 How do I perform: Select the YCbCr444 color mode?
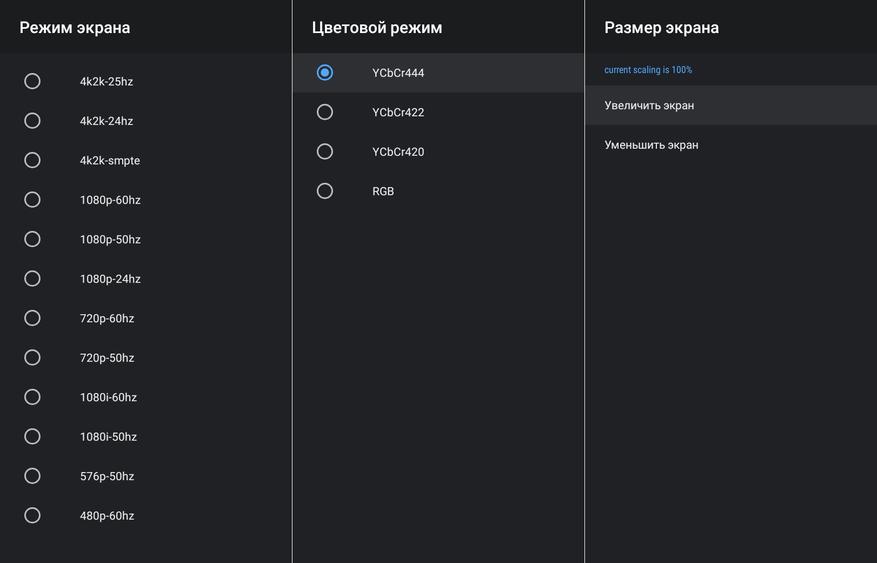(x=325, y=73)
